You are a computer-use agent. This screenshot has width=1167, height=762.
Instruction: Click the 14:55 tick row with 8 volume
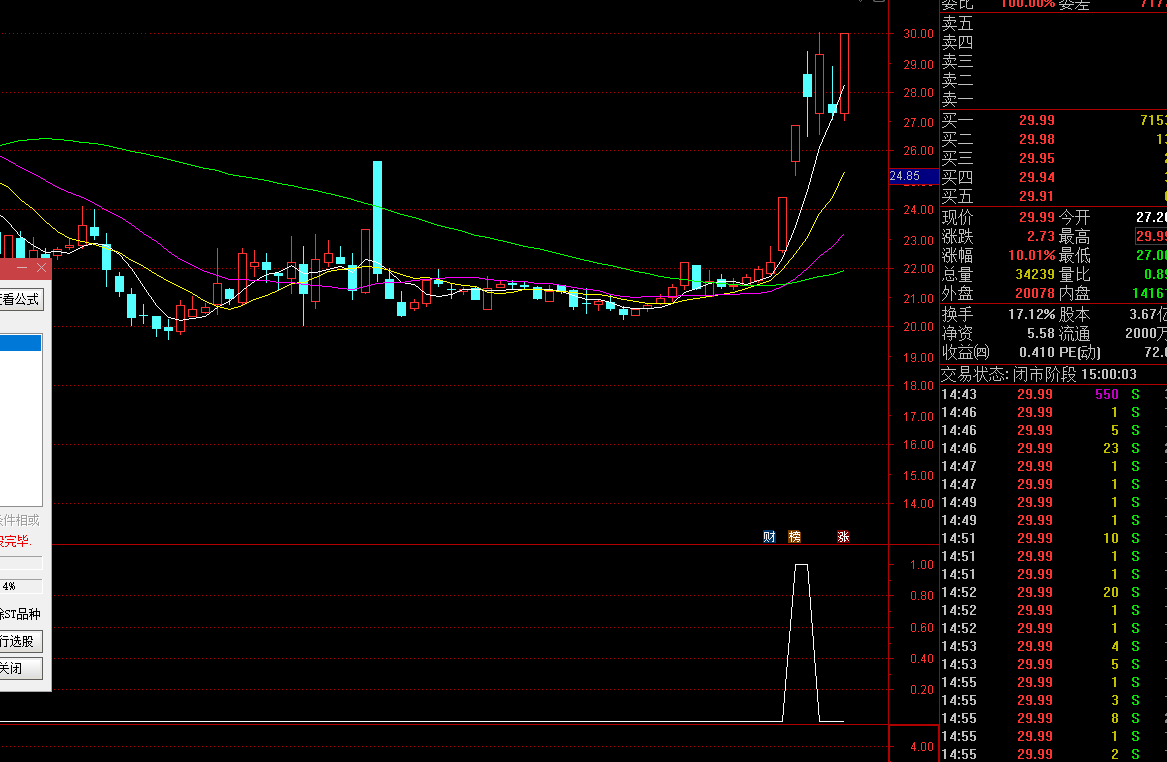[x=1053, y=718]
